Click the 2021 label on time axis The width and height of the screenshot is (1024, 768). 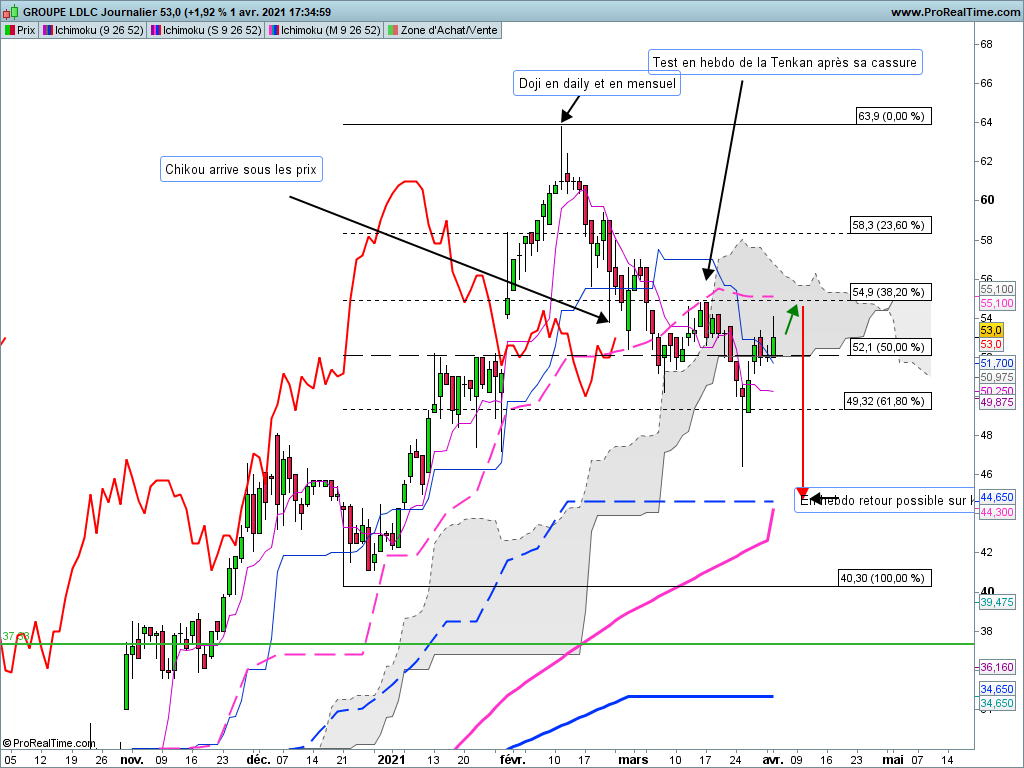(x=392, y=760)
